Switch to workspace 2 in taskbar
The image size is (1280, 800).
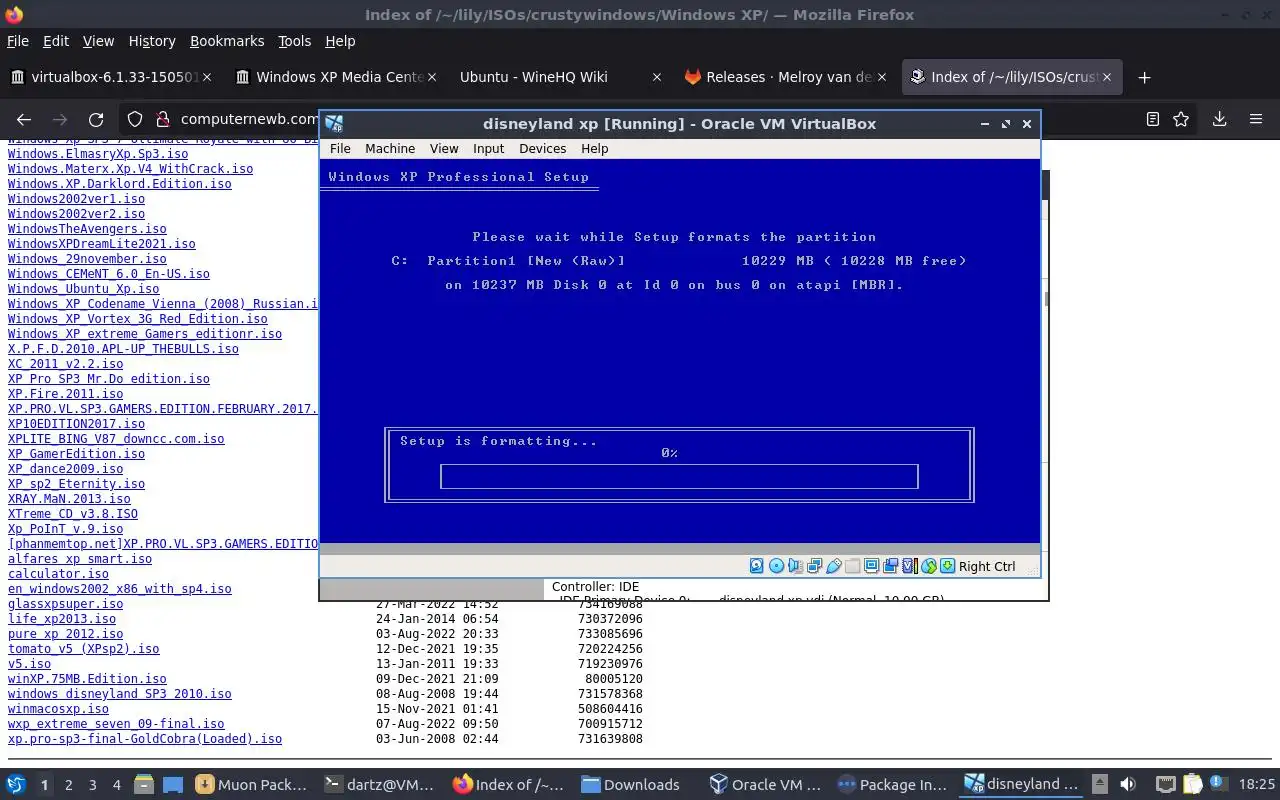[x=68, y=785]
